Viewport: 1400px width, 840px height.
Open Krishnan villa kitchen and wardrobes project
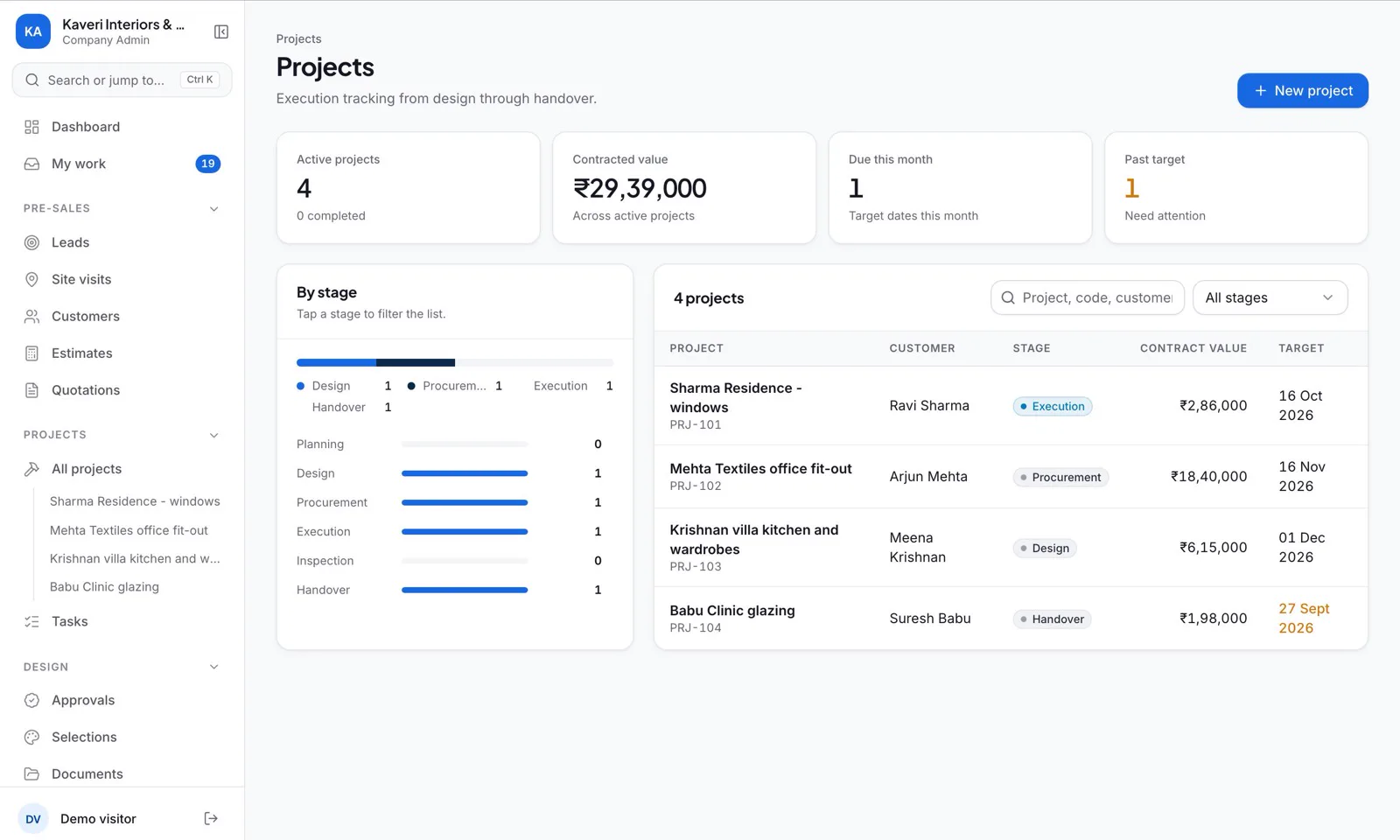1011,548
